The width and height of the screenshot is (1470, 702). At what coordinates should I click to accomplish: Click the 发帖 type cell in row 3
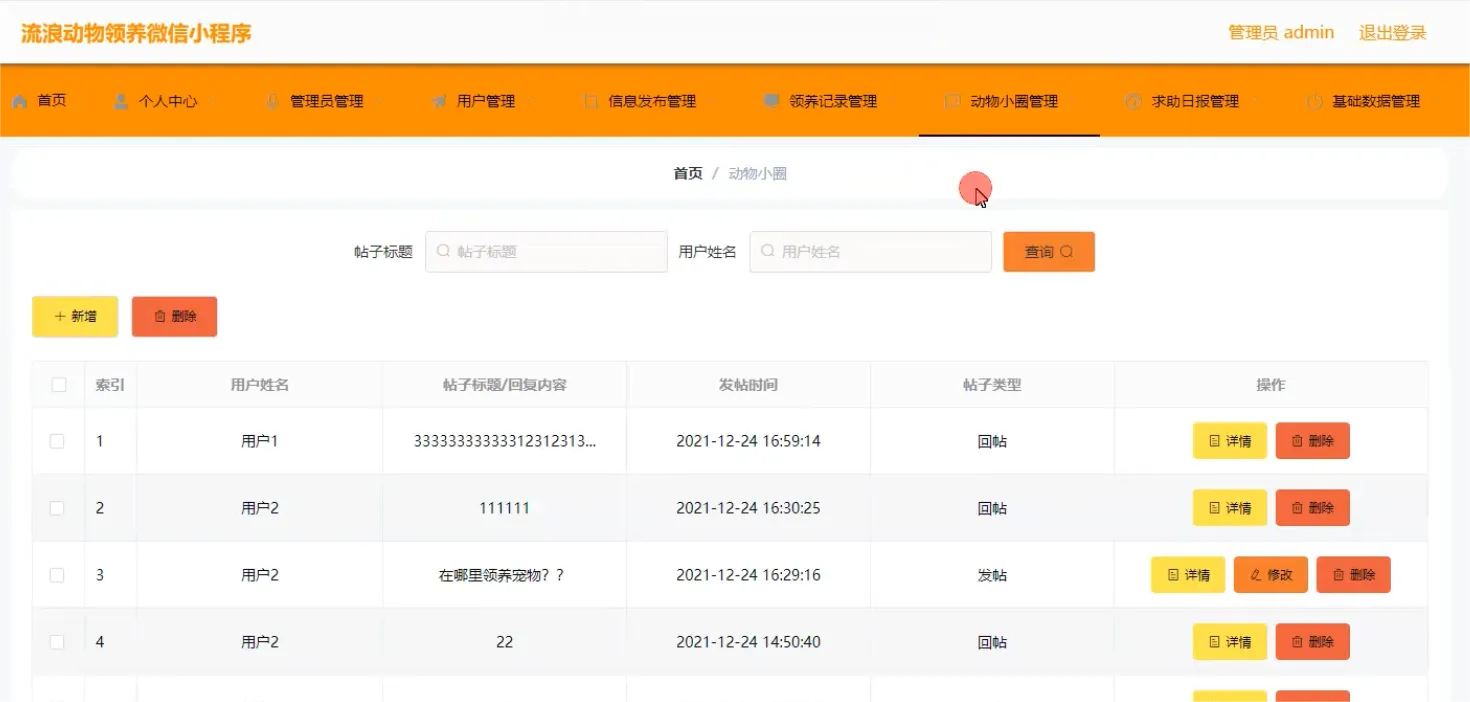click(992, 575)
